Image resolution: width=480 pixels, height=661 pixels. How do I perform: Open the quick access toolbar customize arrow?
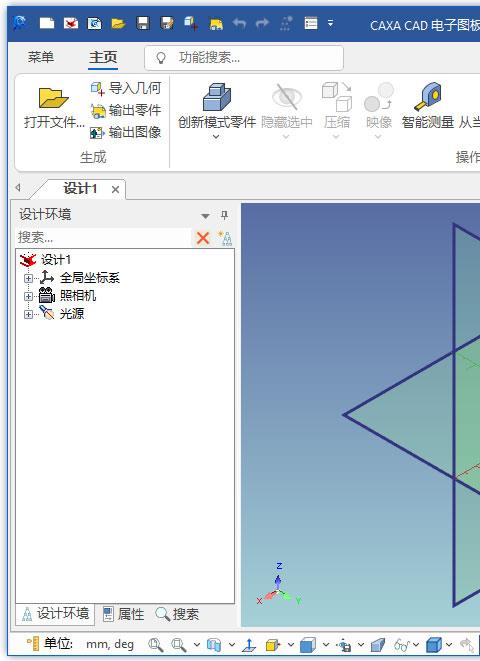(x=330, y=23)
